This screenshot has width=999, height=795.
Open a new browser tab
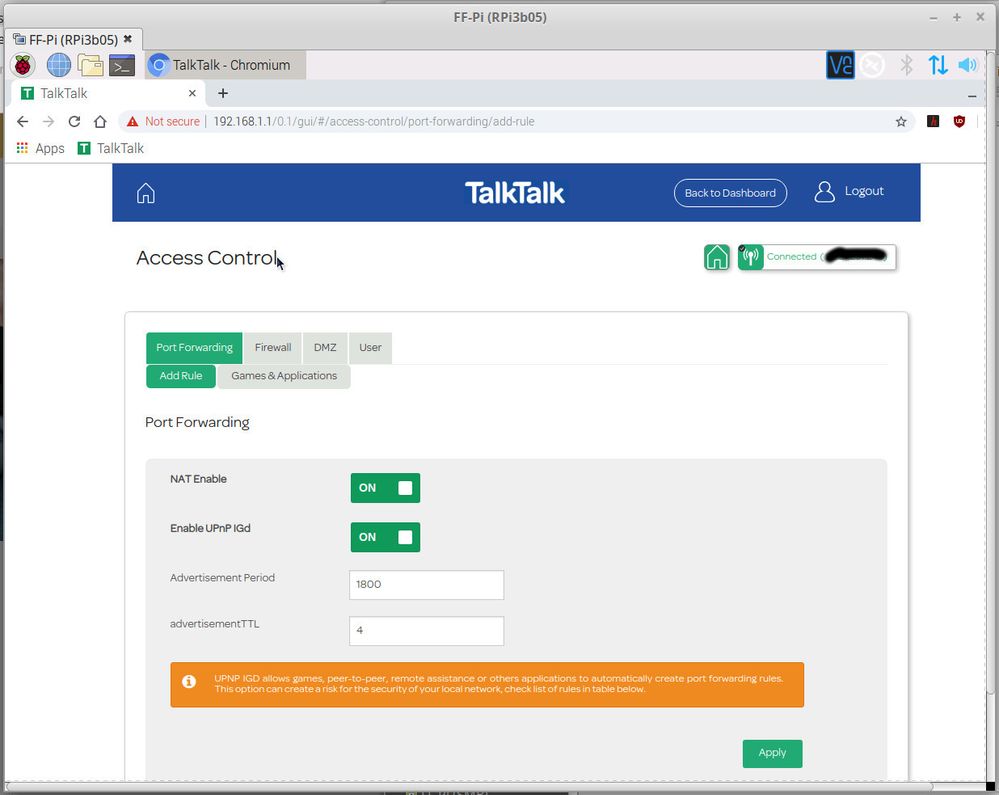(x=223, y=93)
